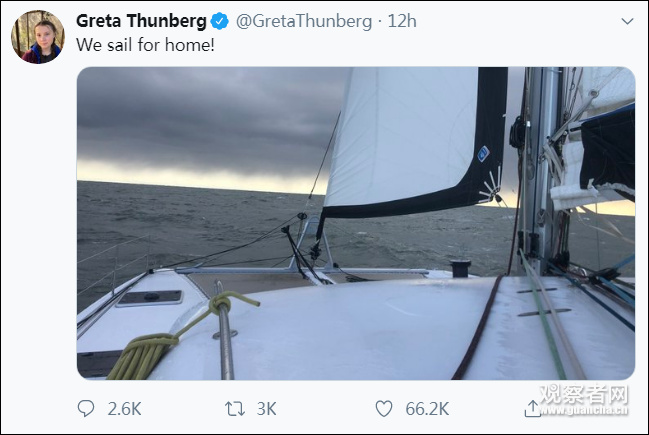Click the 12h timestamp

tap(402, 21)
